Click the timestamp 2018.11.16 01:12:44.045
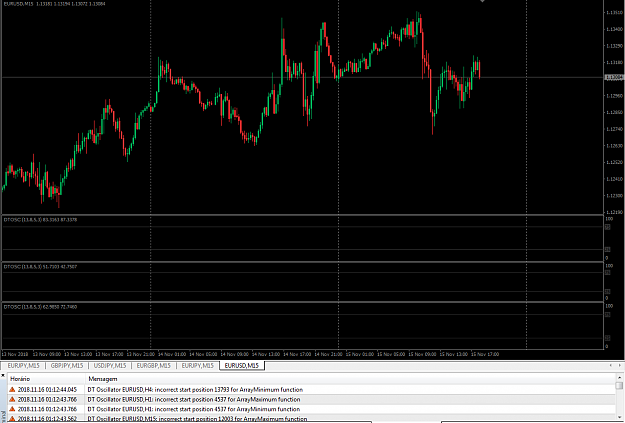The height and width of the screenshot is (423, 625). 47,390
